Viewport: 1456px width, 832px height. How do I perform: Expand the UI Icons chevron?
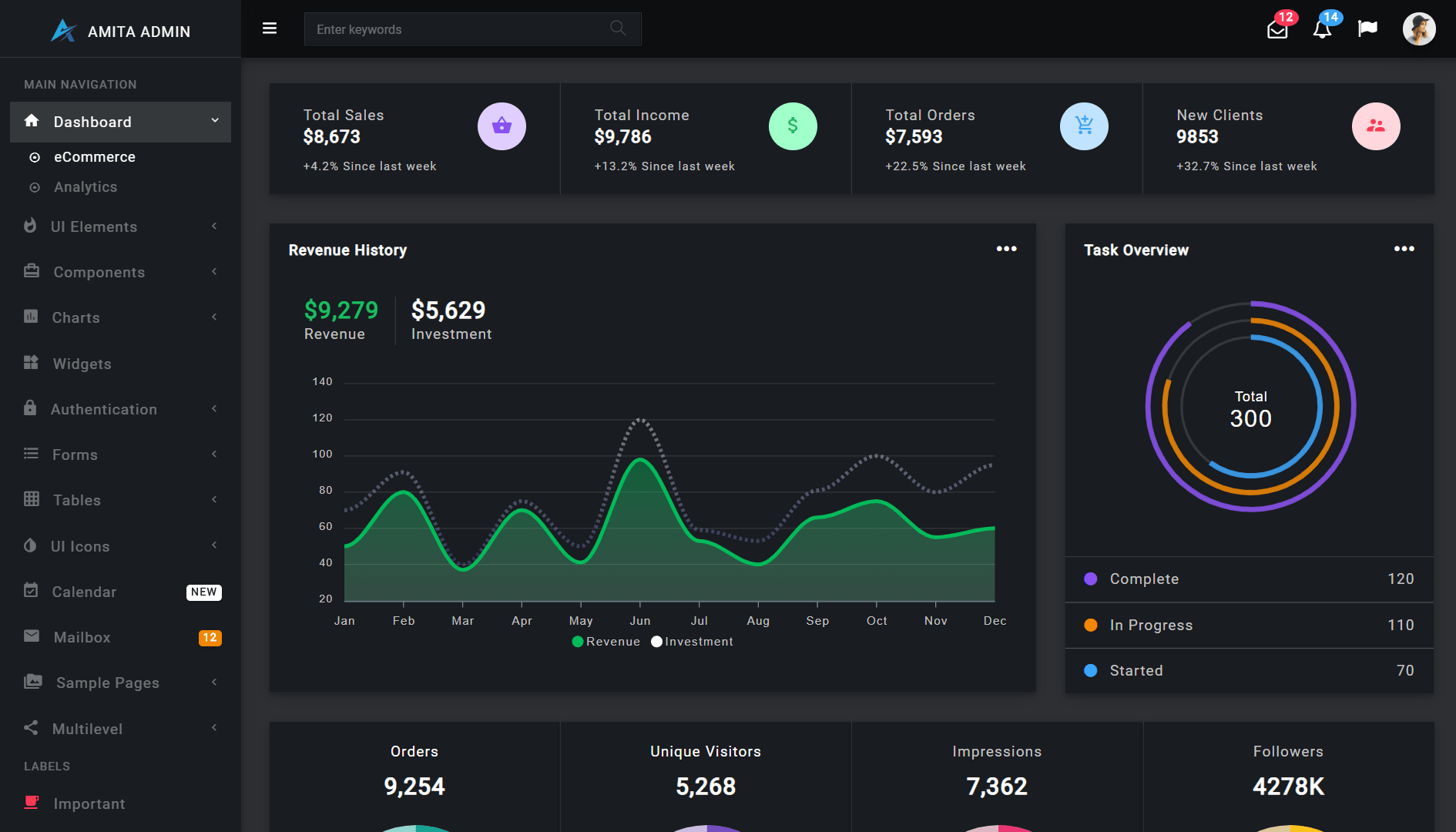pyautogui.click(x=214, y=545)
